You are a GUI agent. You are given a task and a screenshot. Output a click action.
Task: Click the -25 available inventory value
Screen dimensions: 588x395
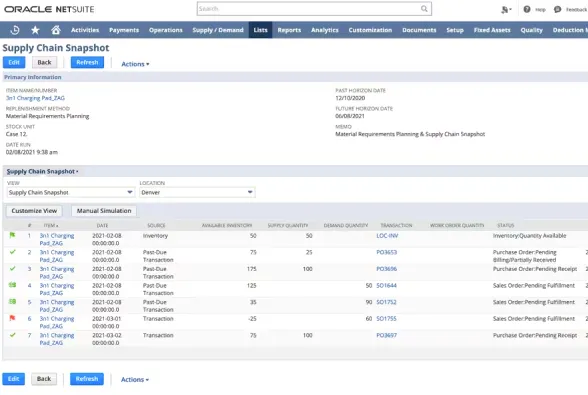click(x=252, y=318)
